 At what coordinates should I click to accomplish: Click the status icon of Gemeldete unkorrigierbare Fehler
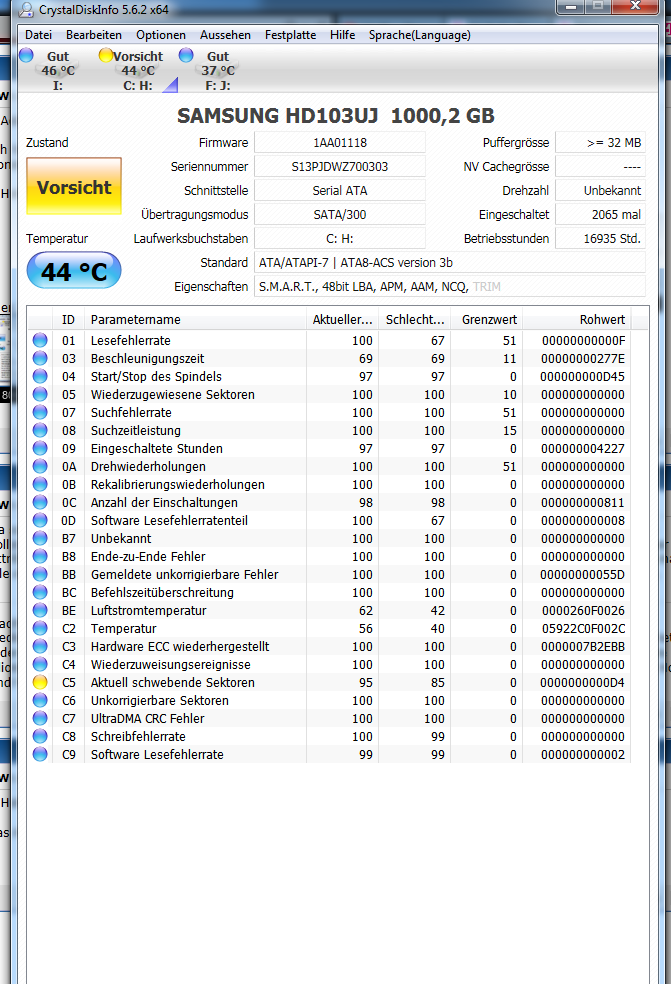40,574
